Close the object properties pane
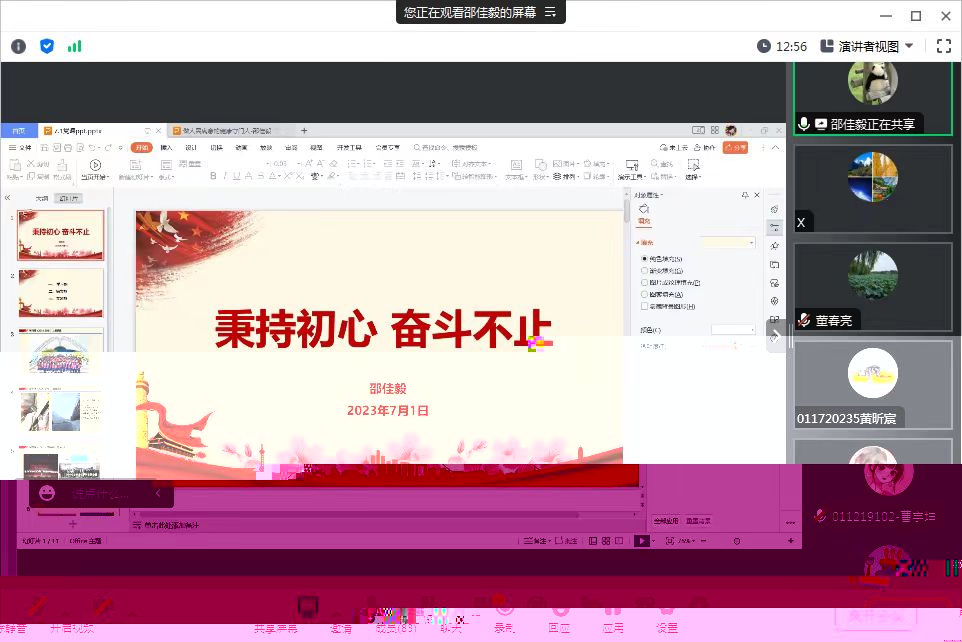The height and width of the screenshot is (642, 962). (x=757, y=195)
